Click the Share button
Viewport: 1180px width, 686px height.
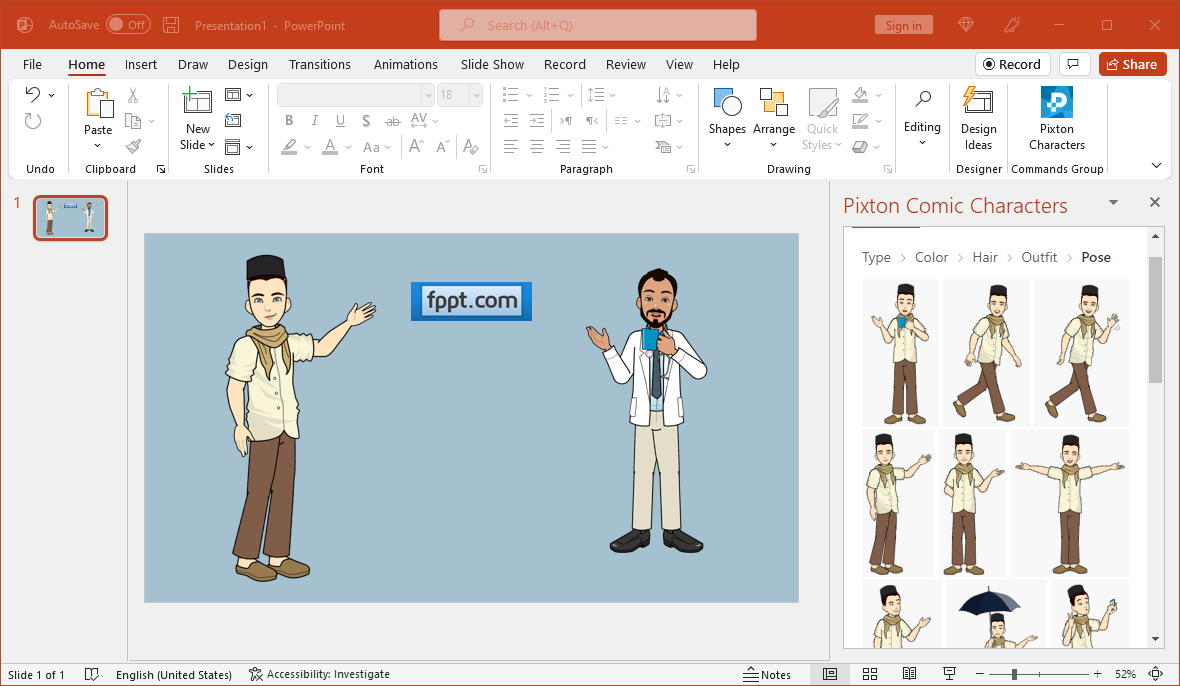[1132, 64]
